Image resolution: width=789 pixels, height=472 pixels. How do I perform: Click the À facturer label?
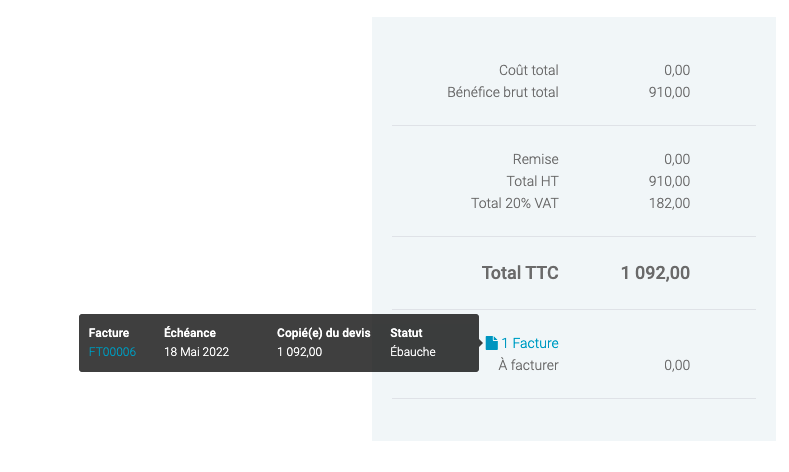[x=528, y=365]
